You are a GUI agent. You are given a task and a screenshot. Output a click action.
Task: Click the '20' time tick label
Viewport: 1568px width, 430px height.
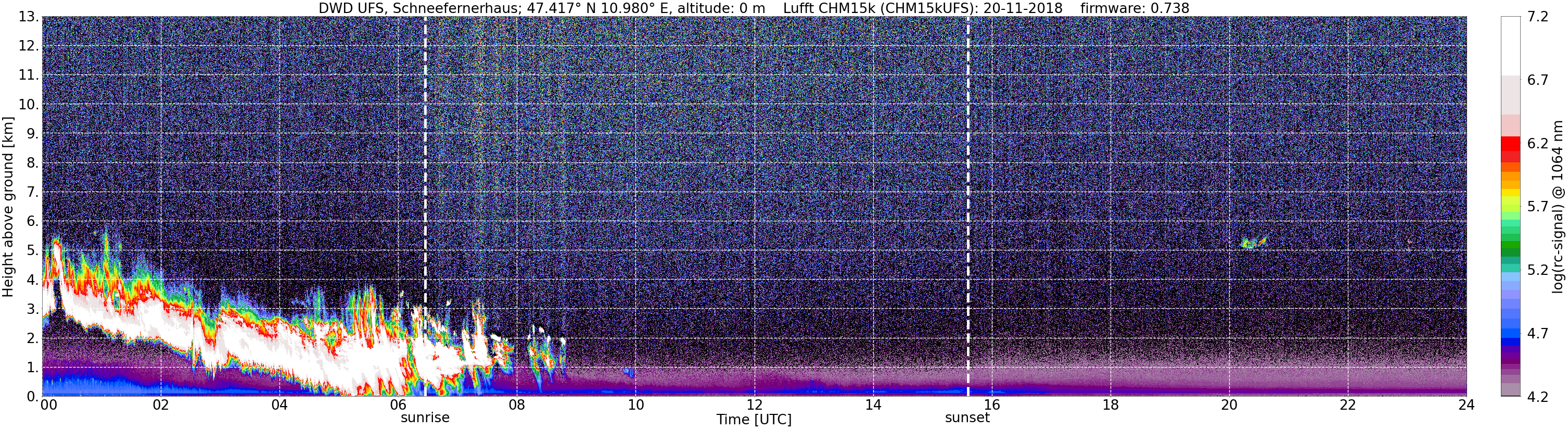click(1229, 404)
